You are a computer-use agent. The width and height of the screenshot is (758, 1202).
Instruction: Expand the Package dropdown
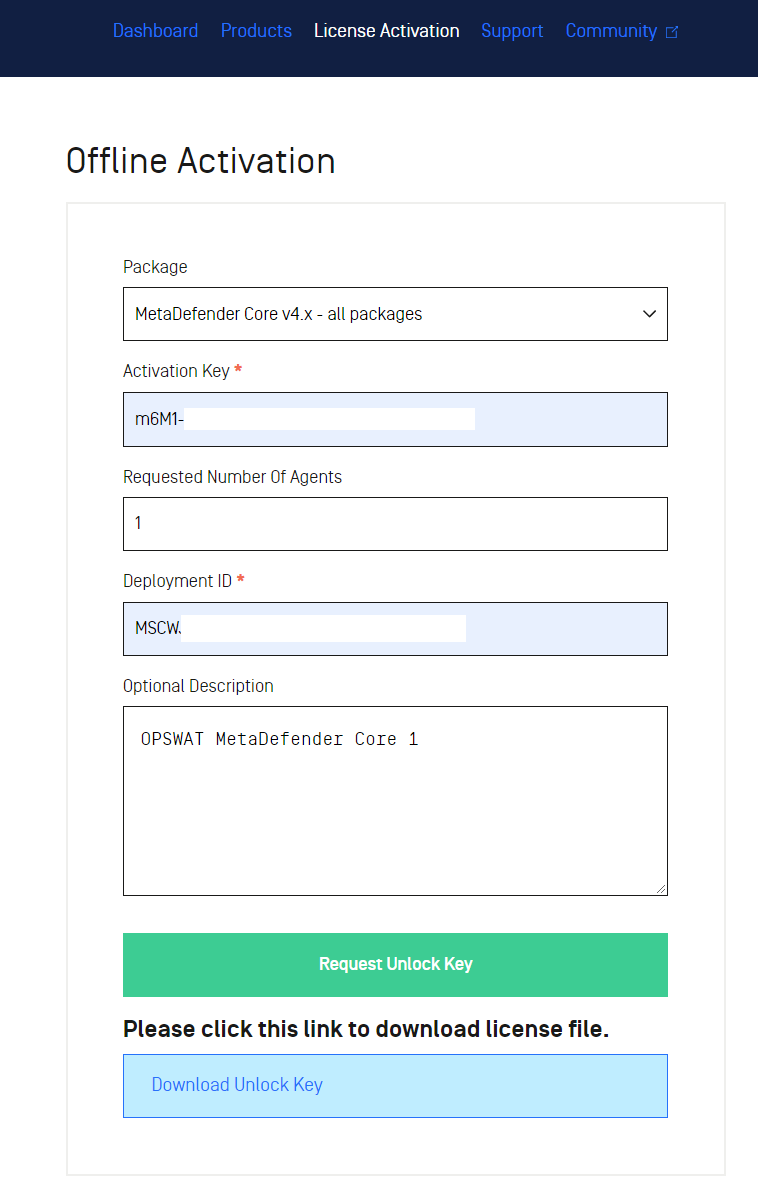395,314
